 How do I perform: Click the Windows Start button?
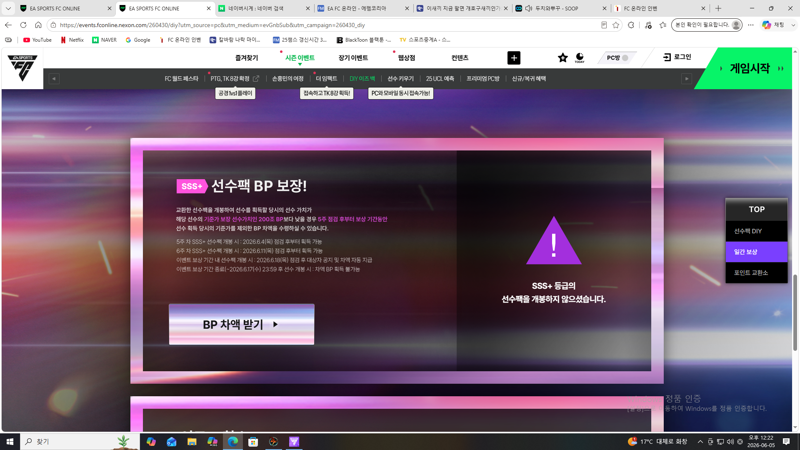(x=10, y=442)
